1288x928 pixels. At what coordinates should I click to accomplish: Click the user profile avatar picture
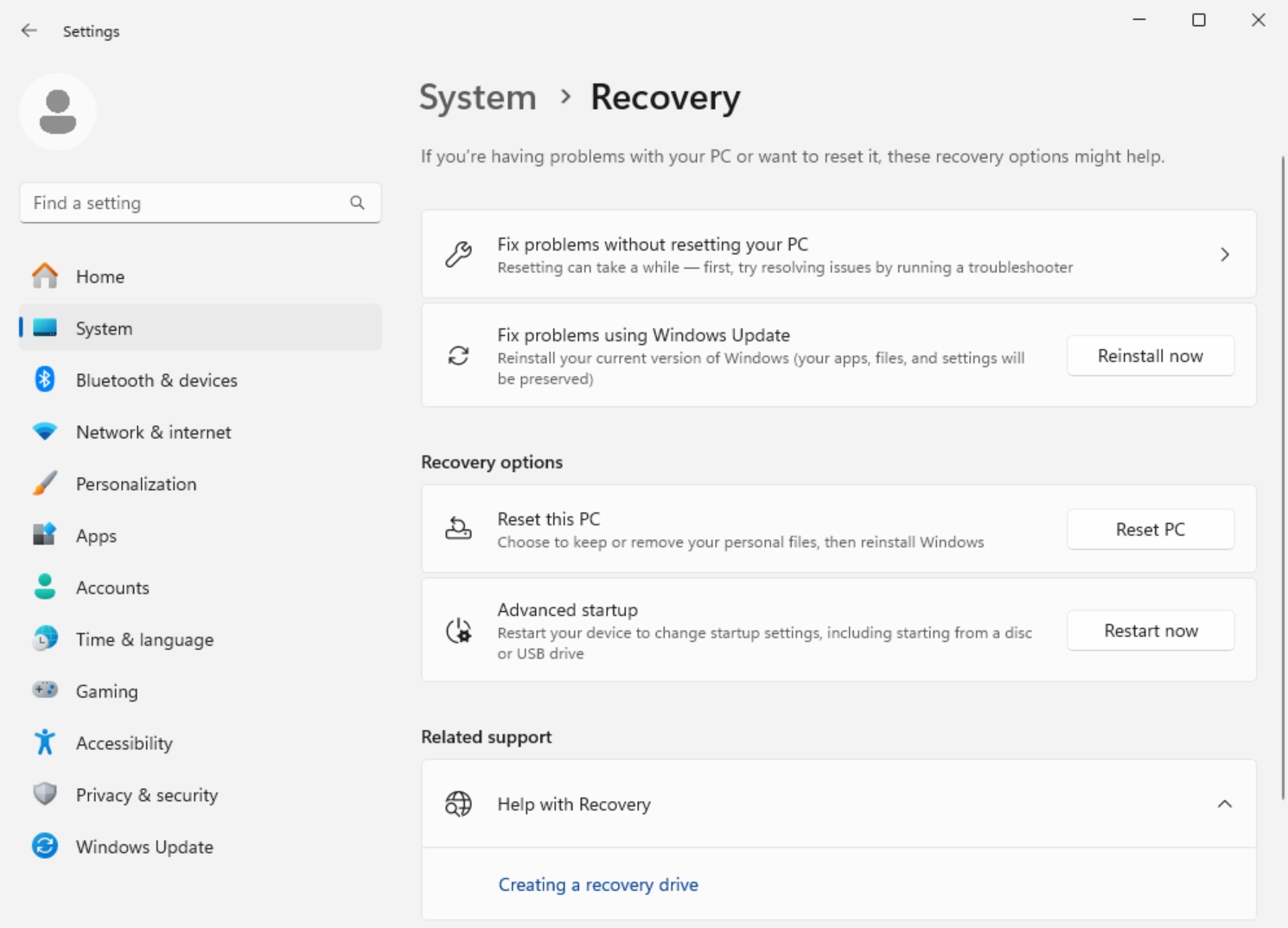click(x=58, y=112)
